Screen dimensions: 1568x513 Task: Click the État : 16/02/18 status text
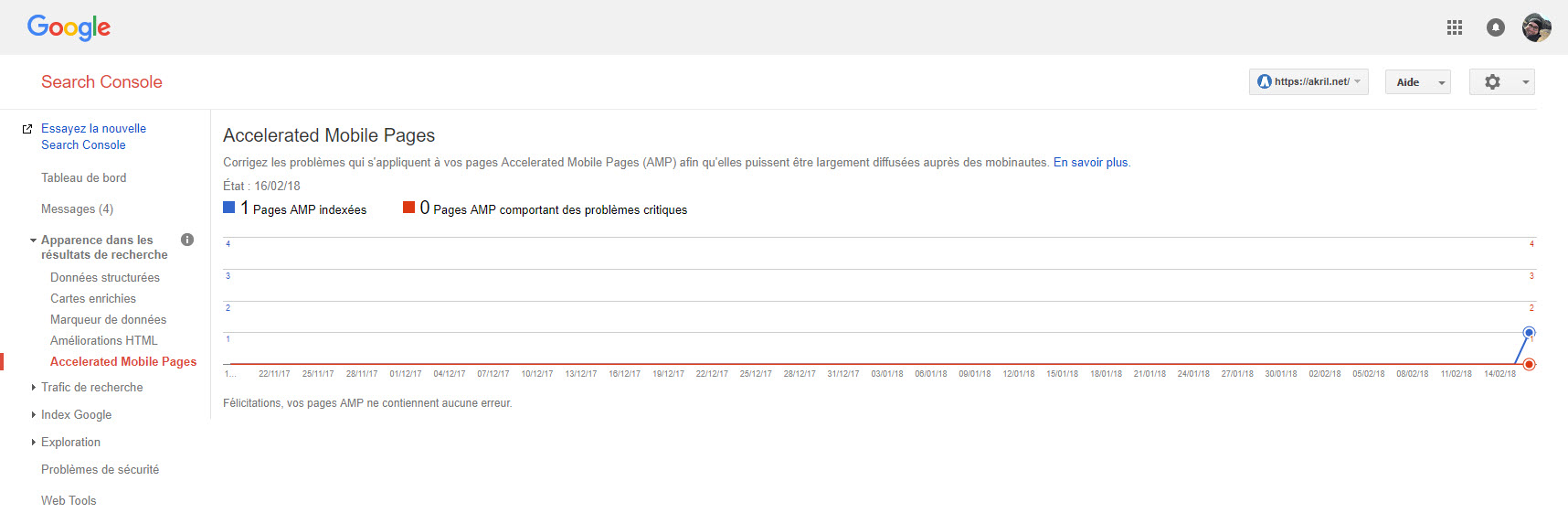[261, 186]
